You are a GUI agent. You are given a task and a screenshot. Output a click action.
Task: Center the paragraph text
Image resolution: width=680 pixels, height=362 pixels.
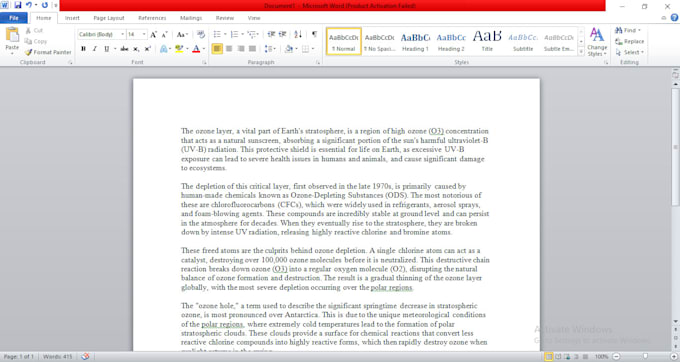point(229,49)
